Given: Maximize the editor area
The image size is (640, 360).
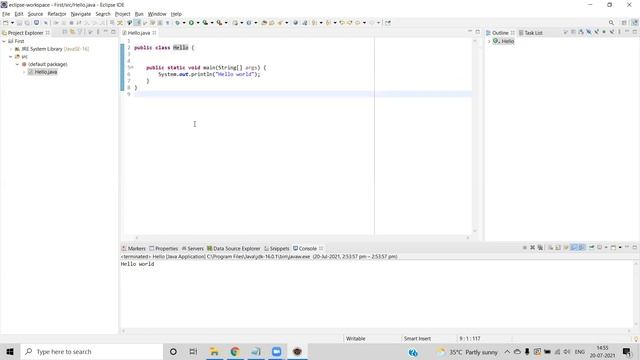Looking at the screenshot, I should 478,32.
